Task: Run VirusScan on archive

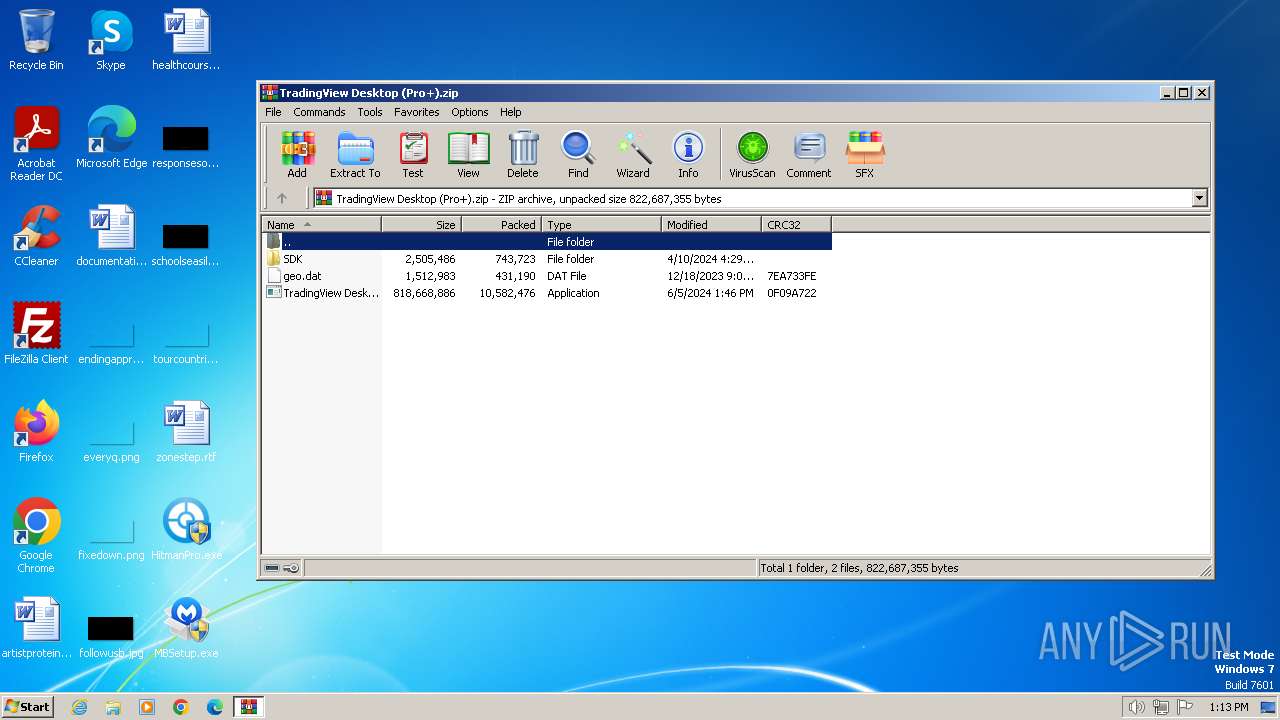Action: (752, 155)
